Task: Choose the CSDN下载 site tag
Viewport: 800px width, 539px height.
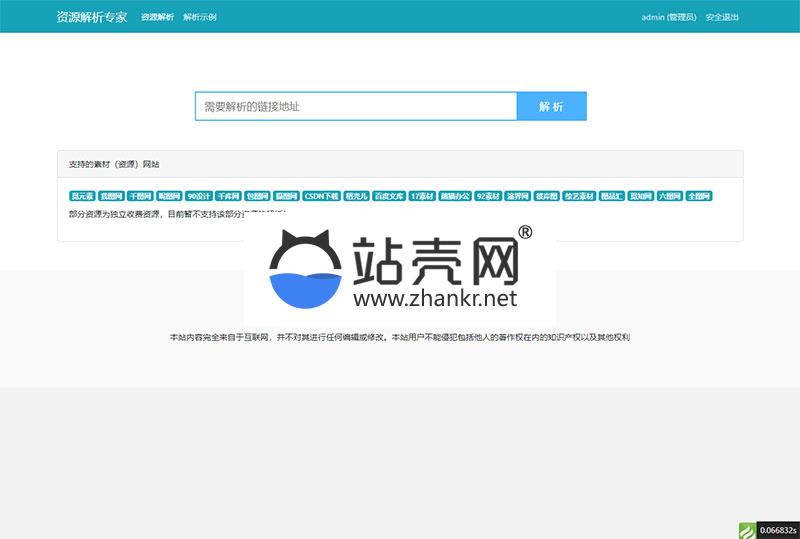Action: pos(321,196)
